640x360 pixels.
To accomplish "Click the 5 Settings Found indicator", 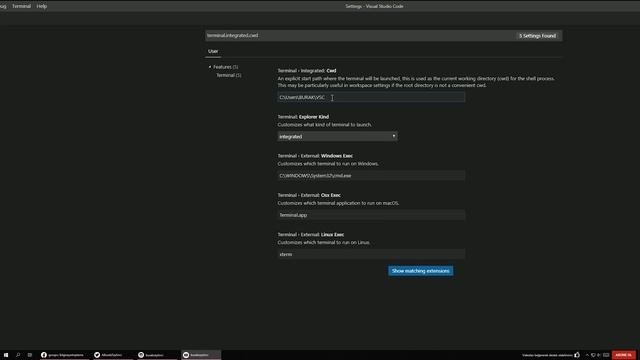I will pyautogui.click(x=537, y=36).
